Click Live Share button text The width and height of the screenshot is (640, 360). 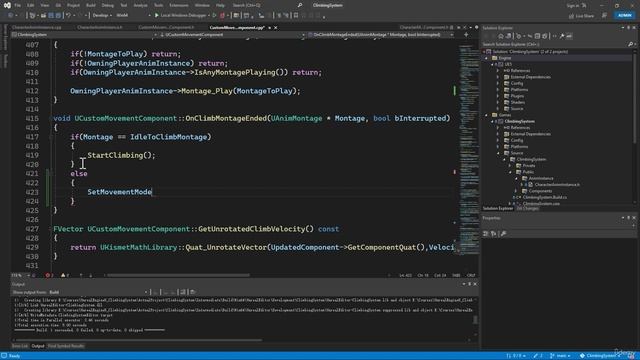point(584,16)
